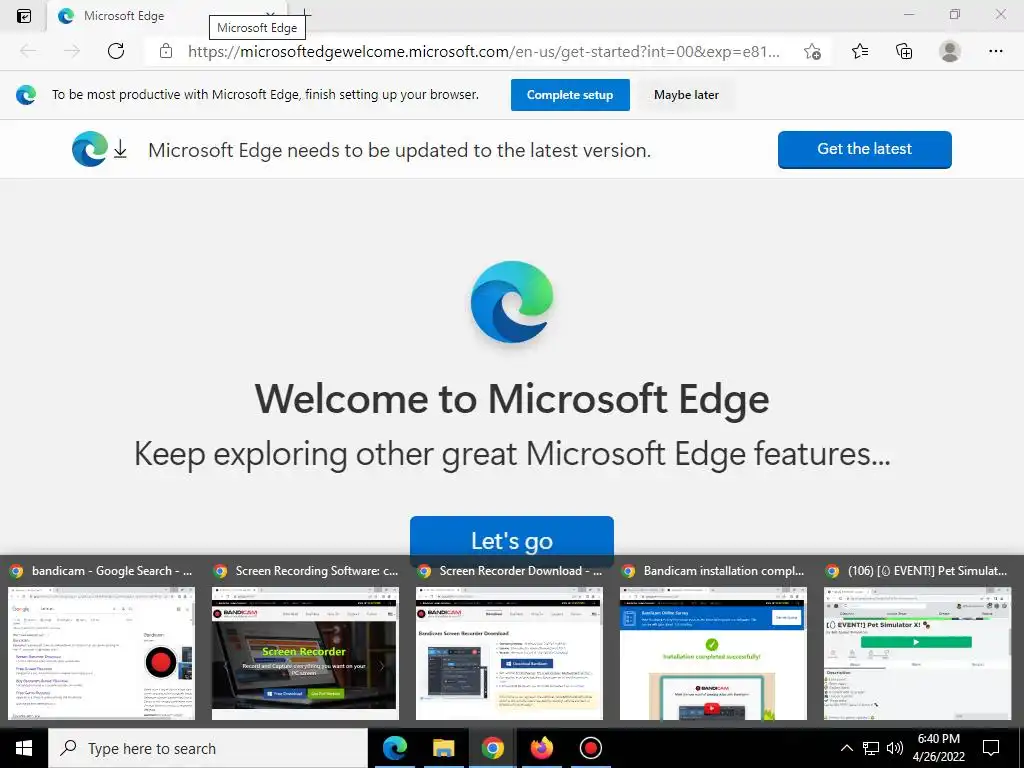Open the notification center icon
Screen dimensions: 1024x768
(x=991, y=748)
